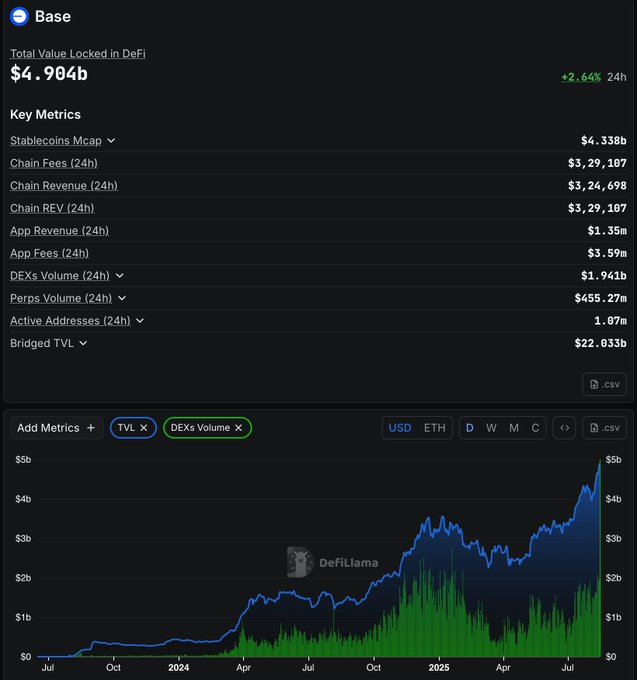Open Total Value Locked in DeFi link
Screen dimensions: 637x680
78,54
